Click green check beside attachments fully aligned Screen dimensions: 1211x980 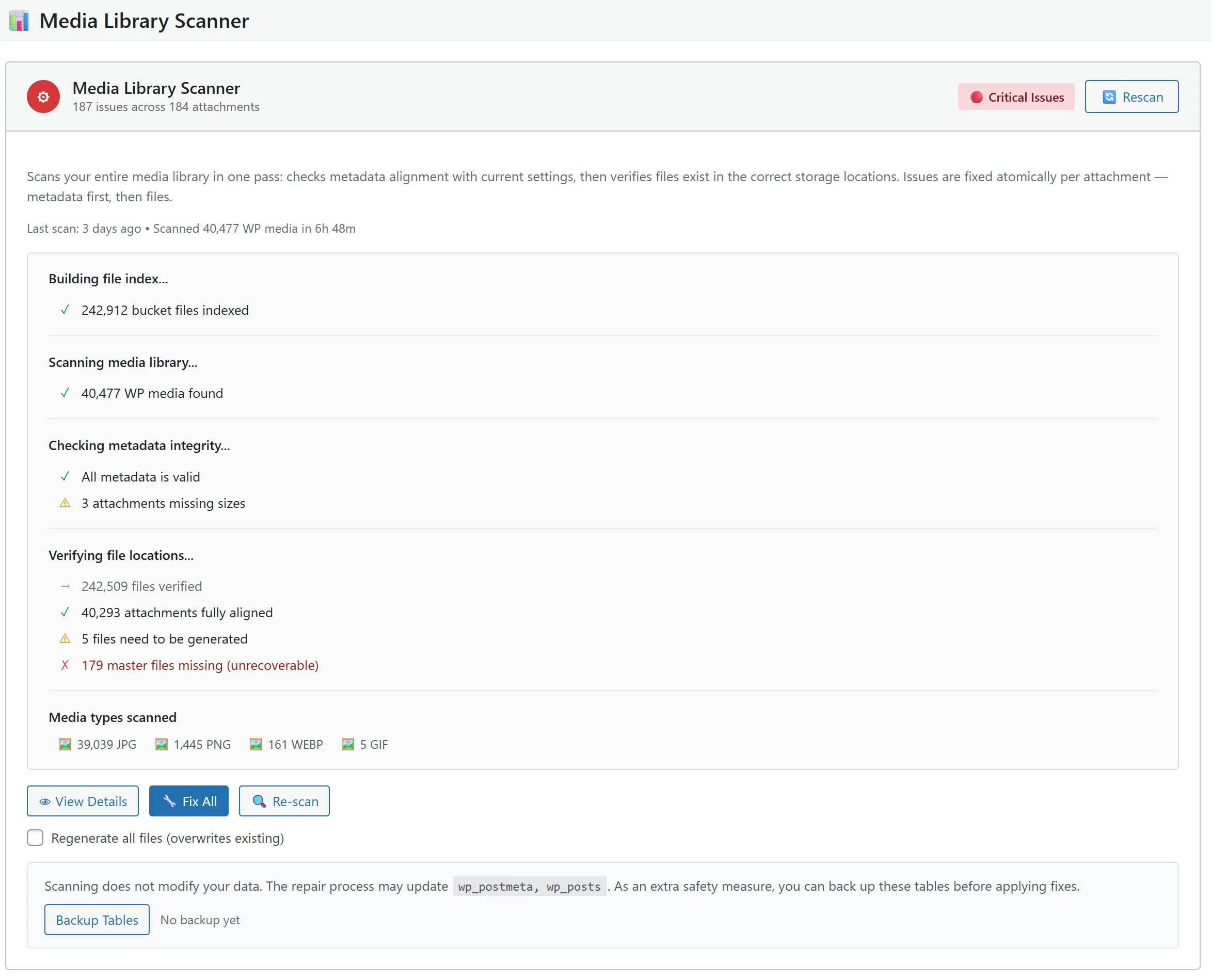[x=65, y=613]
